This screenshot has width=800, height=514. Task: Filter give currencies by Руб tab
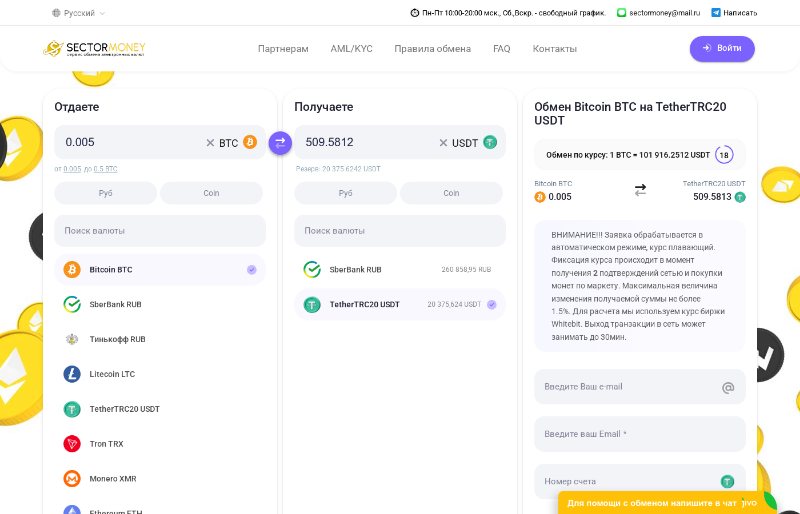pos(106,193)
